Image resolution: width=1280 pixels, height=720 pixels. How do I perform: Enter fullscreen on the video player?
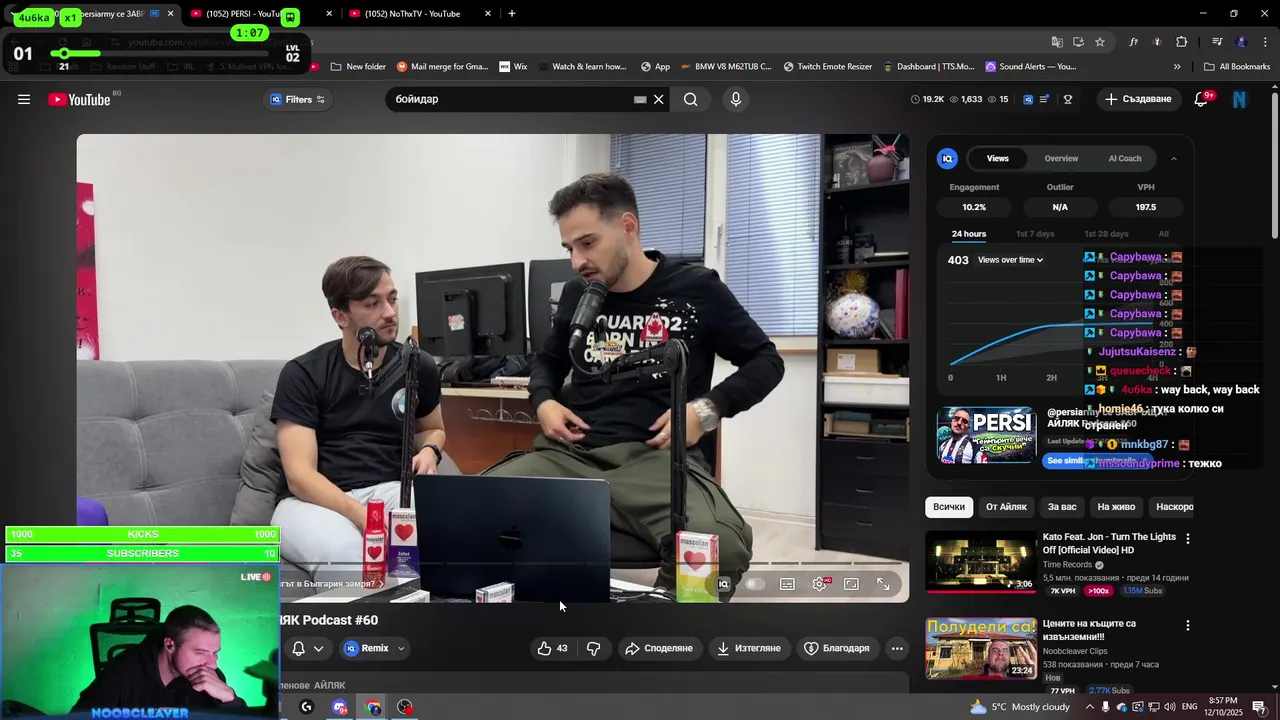(884, 584)
